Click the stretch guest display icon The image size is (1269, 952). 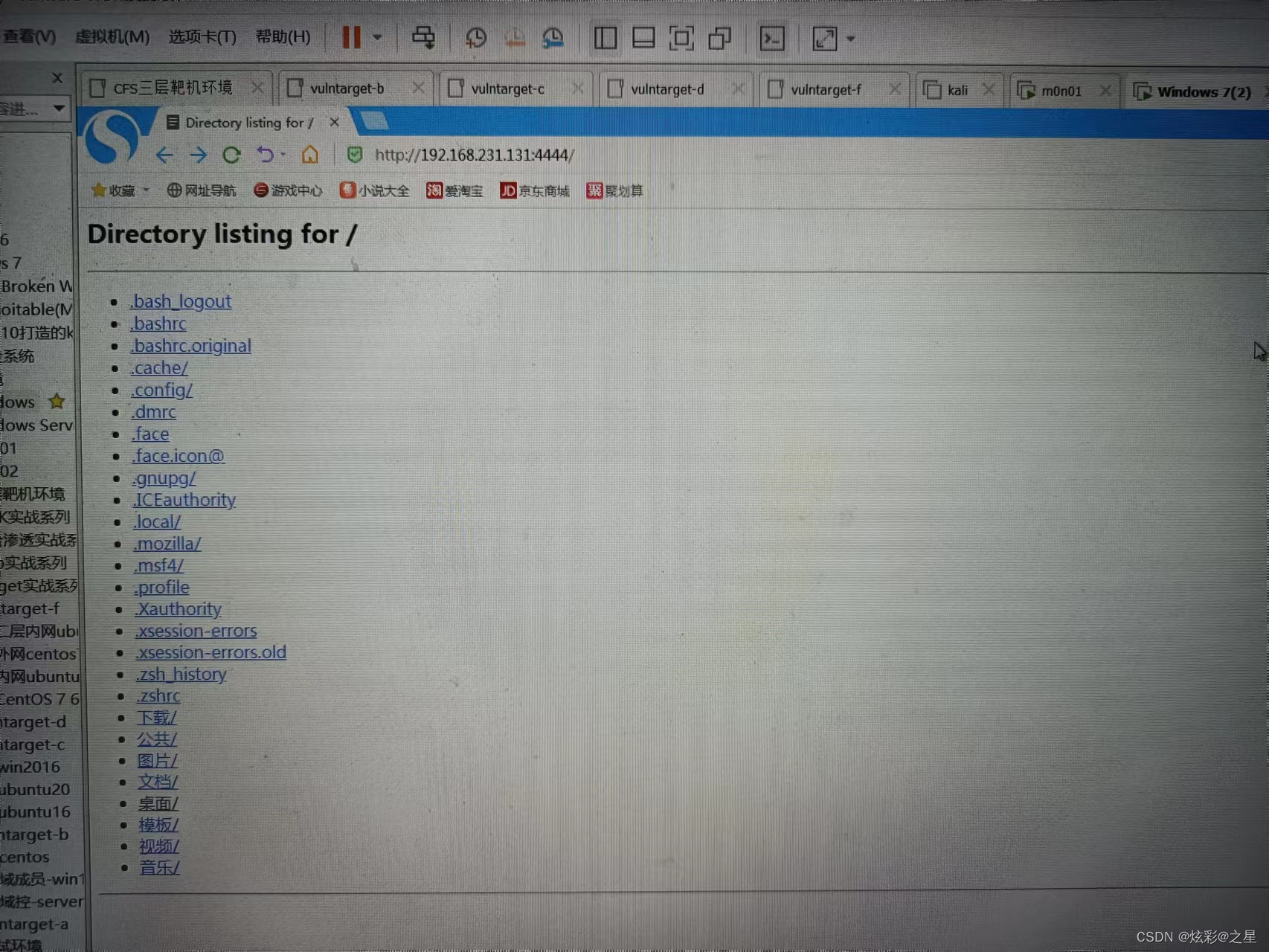pos(824,39)
